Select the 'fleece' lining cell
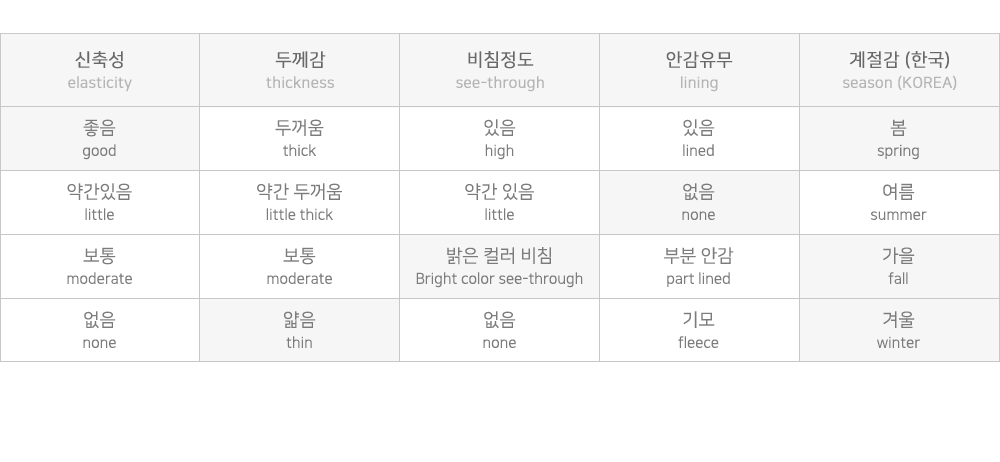1000x462 pixels. point(699,331)
